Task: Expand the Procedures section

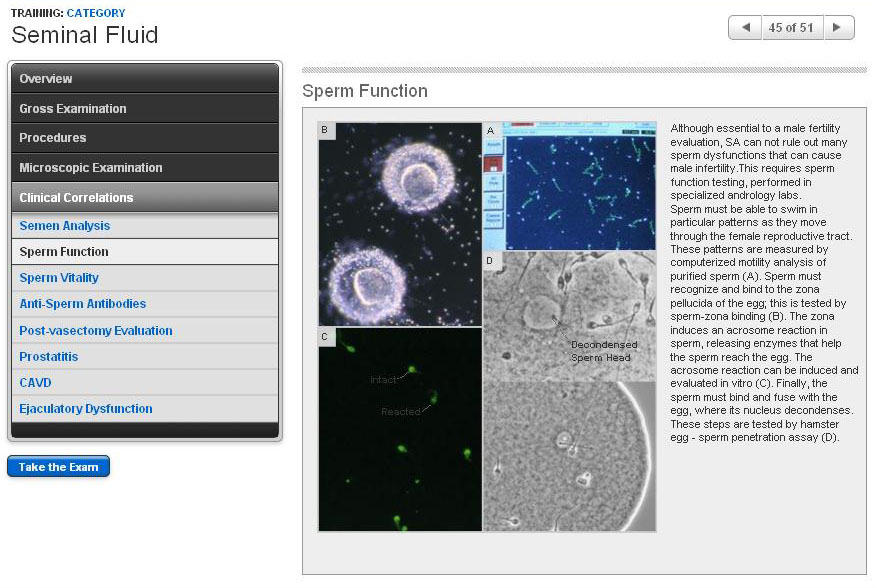Action: 145,138
